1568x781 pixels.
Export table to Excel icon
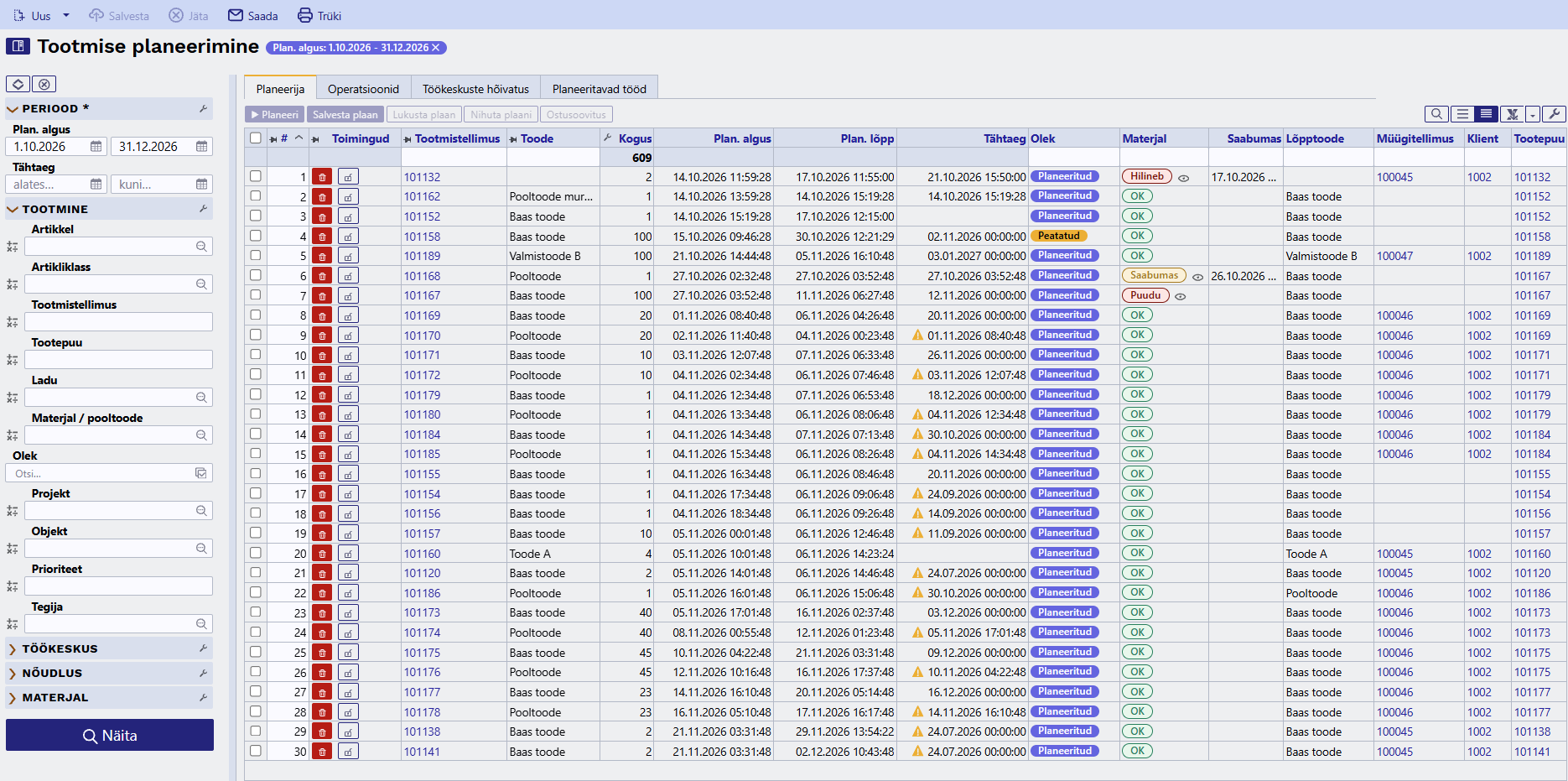tap(1512, 114)
